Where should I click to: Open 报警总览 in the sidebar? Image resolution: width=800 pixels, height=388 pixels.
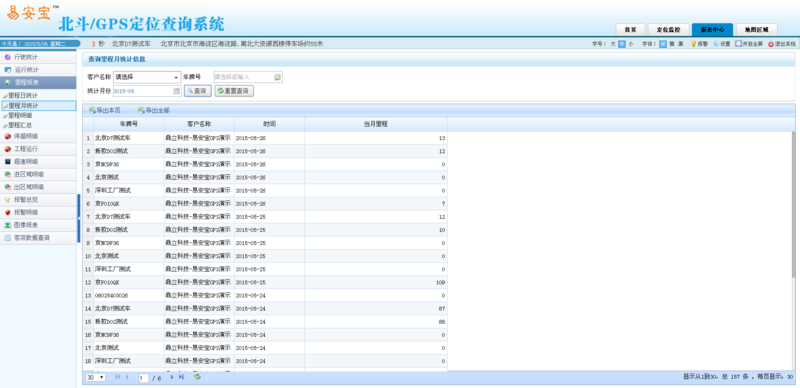coord(38,200)
